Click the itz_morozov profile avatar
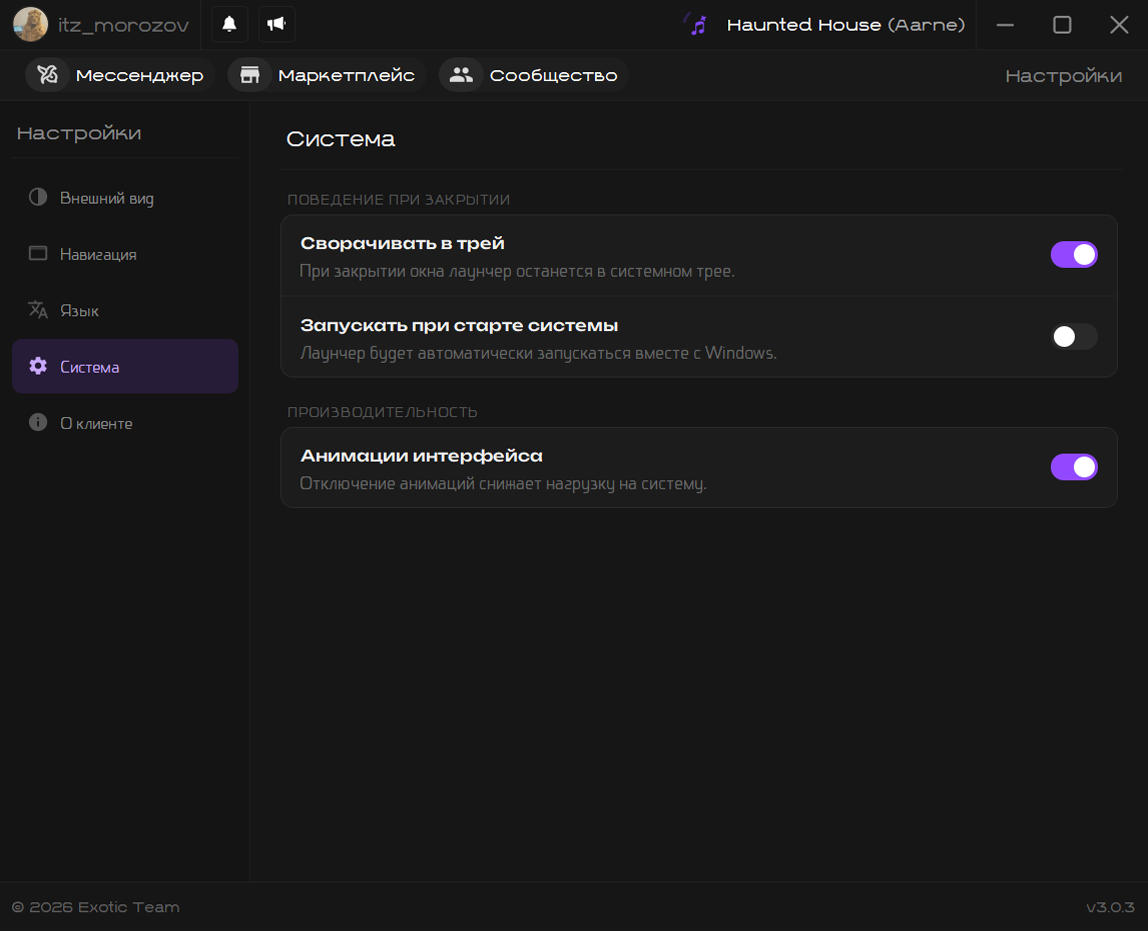This screenshot has height=931, width=1148. [x=30, y=24]
